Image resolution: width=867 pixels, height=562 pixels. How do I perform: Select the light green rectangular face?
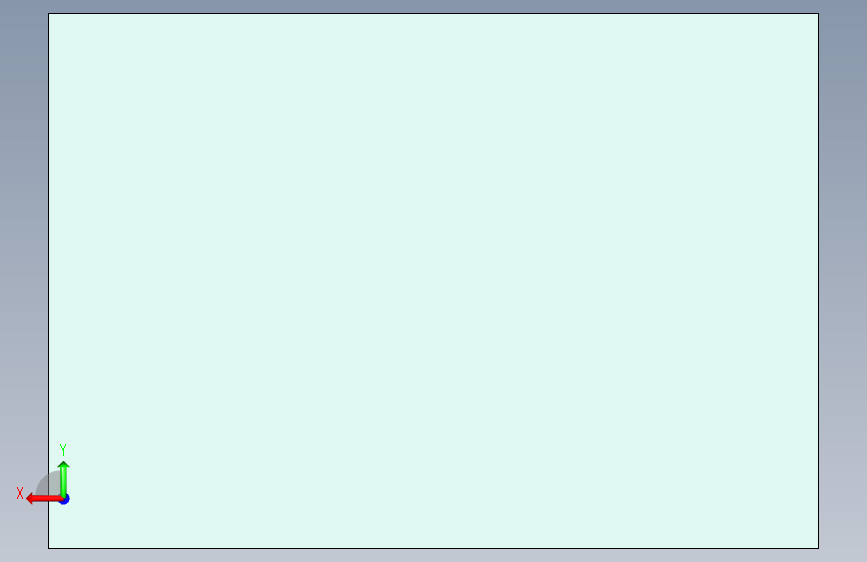click(x=434, y=281)
